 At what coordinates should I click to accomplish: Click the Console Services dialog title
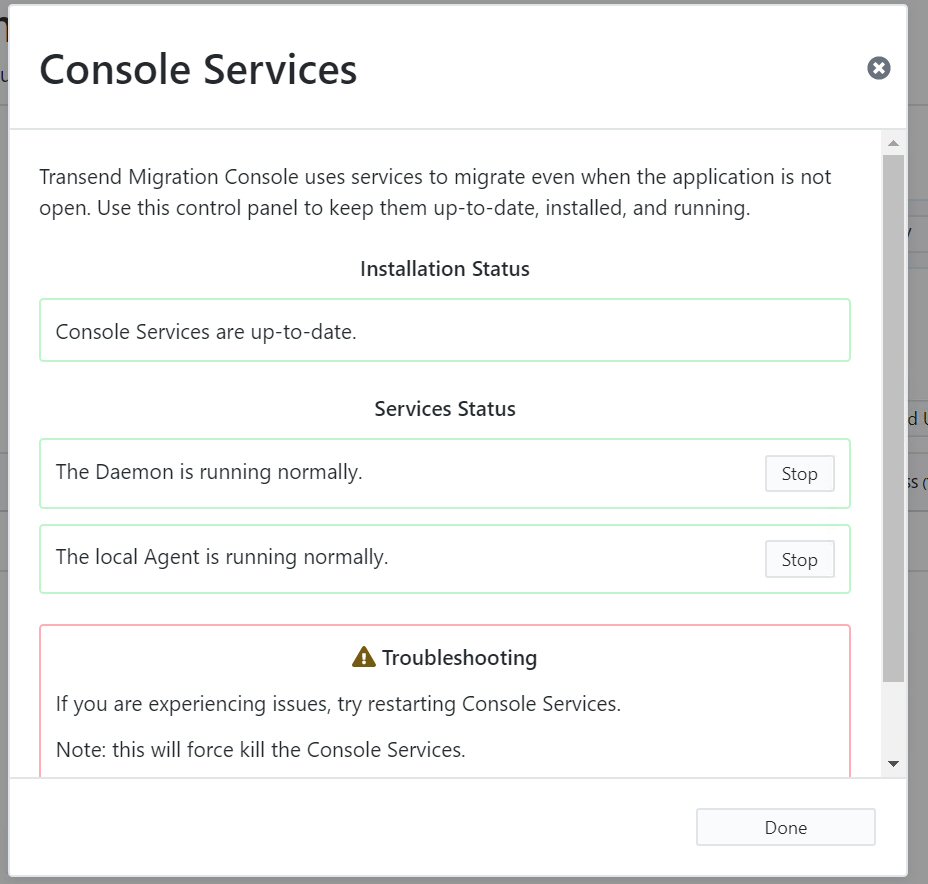tap(198, 70)
